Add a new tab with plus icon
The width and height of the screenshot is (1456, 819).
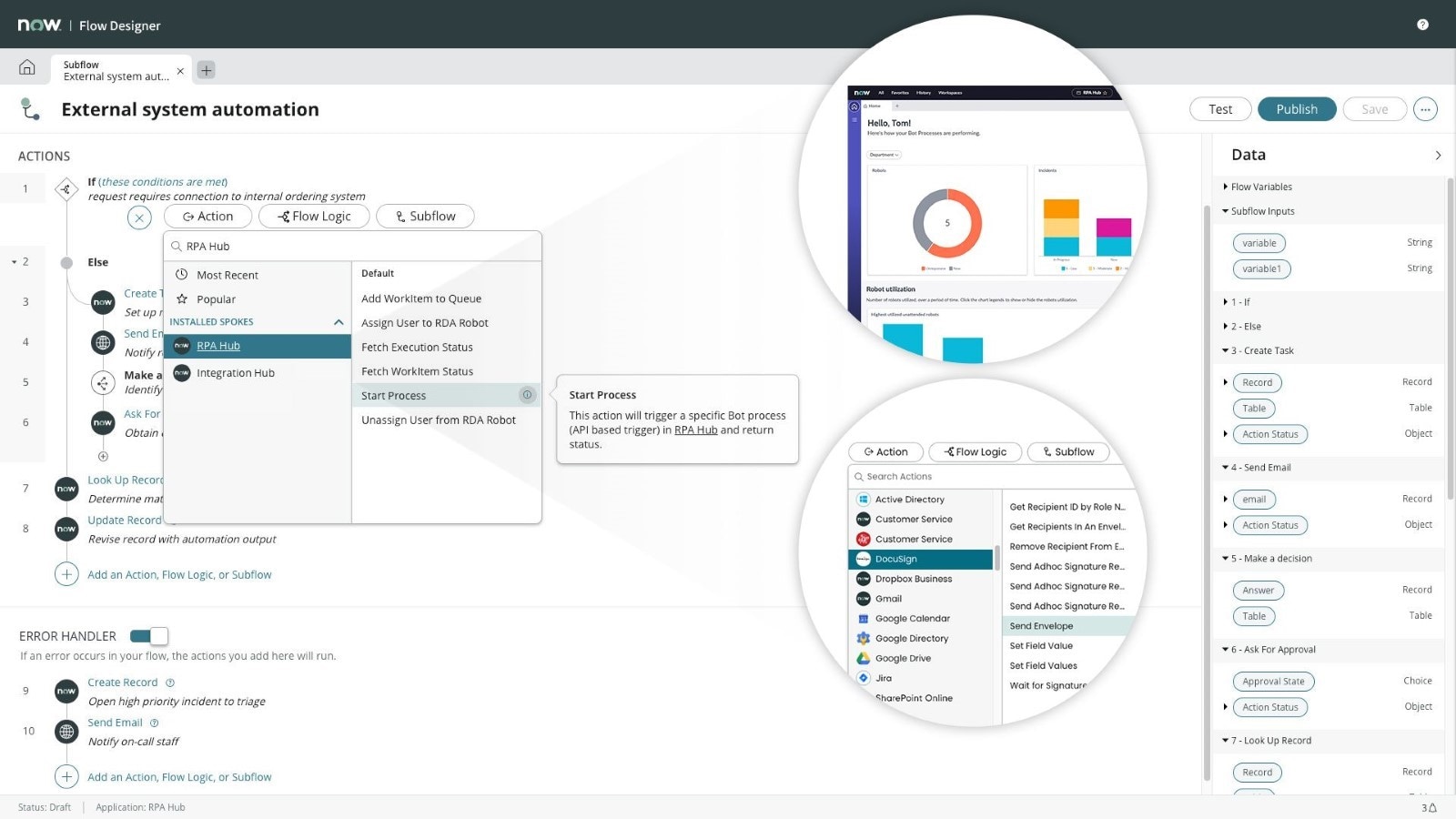point(207,70)
